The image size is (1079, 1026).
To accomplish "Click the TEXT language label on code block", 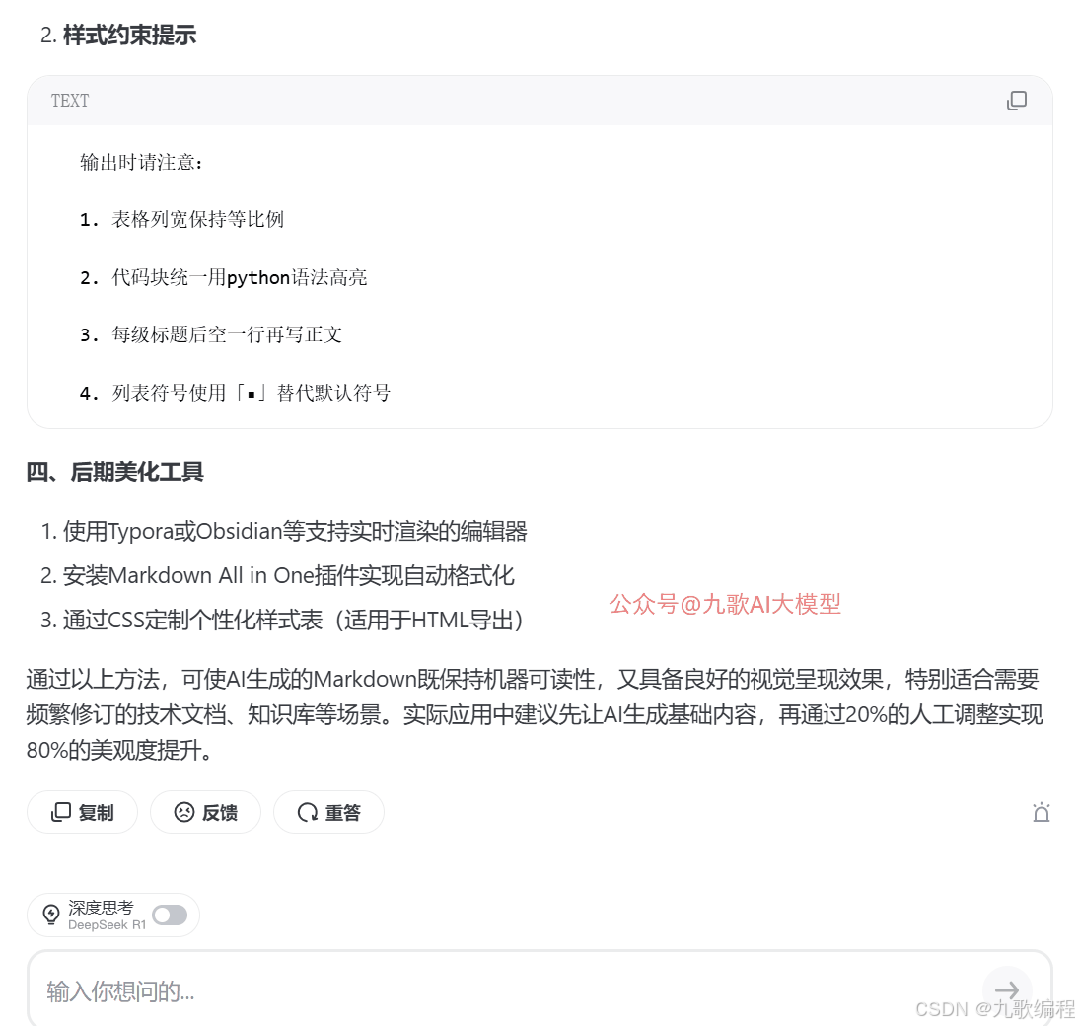I will 70,101.
